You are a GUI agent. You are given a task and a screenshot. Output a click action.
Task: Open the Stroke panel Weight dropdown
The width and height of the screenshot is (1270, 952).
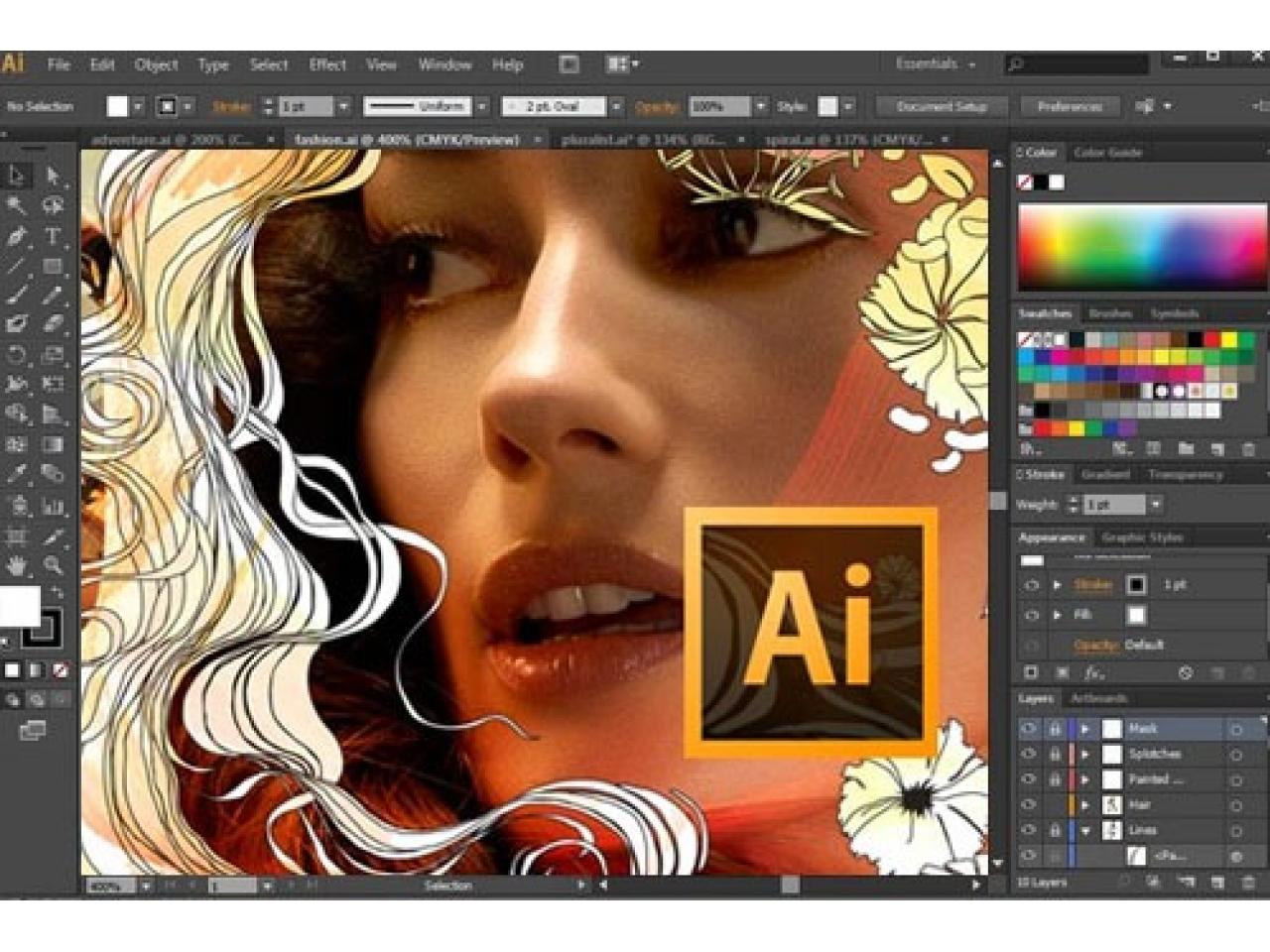1155,505
